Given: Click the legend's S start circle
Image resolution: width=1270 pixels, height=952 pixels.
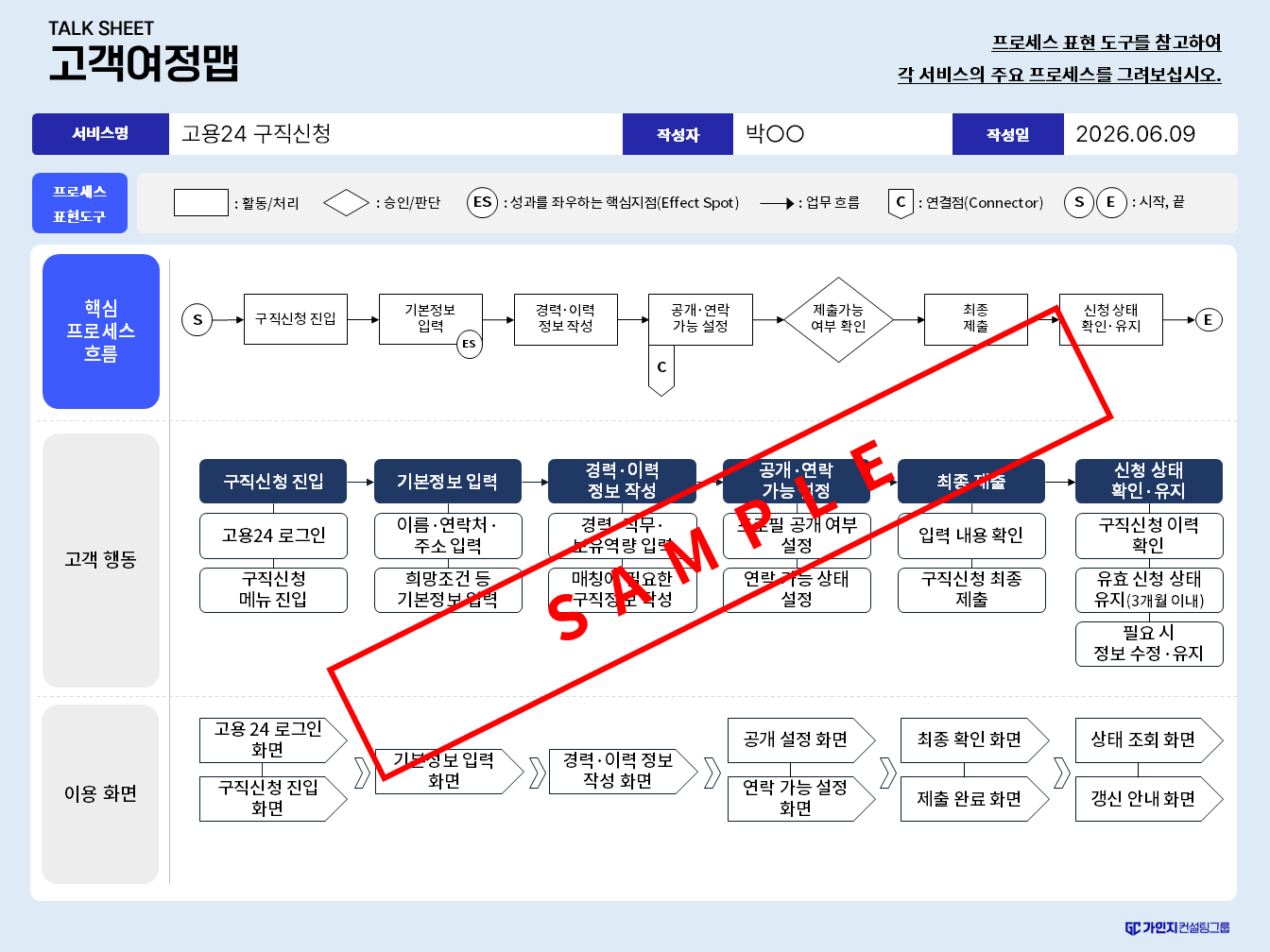Looking at the screenshot, I should [x=1079, y=202].
